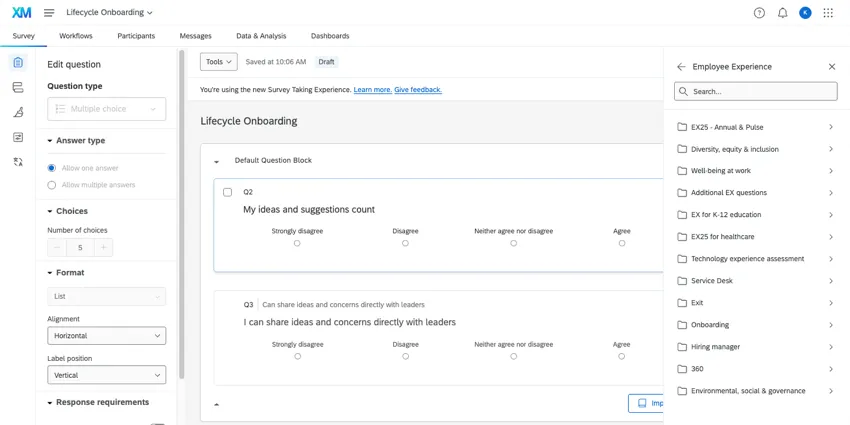Increase the number of choices
This screenshot has height=425, width=850.
103,247
